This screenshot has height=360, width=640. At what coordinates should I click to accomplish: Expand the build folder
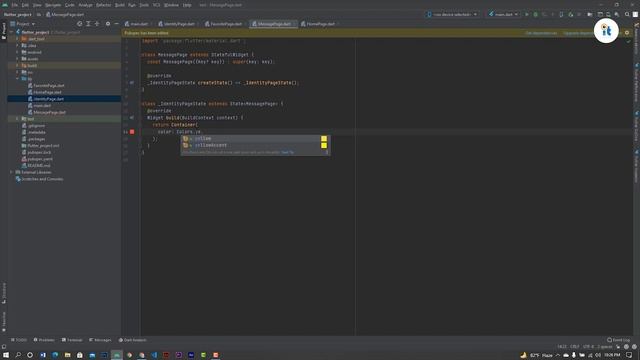(x=17, y=65)
